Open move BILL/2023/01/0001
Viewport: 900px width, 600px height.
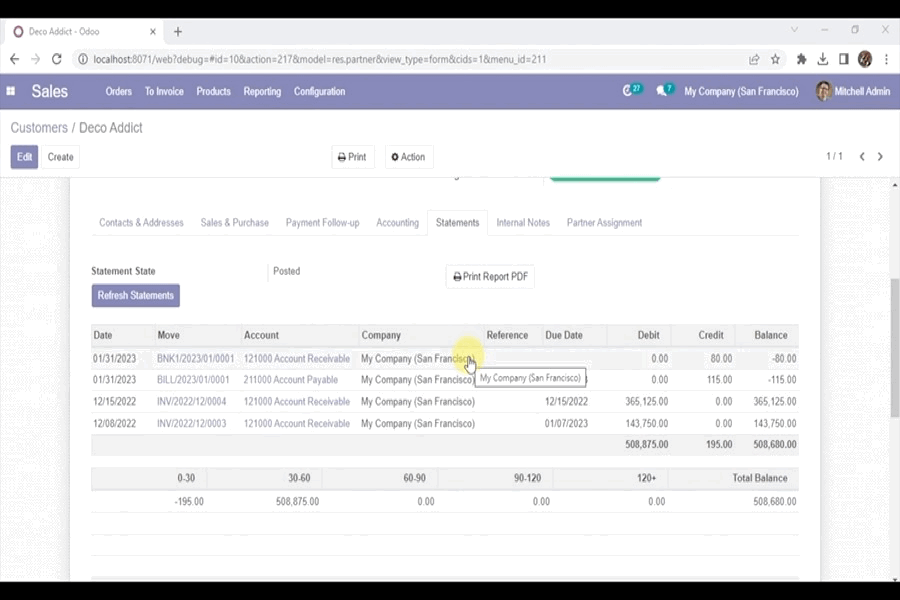point(193,380)
